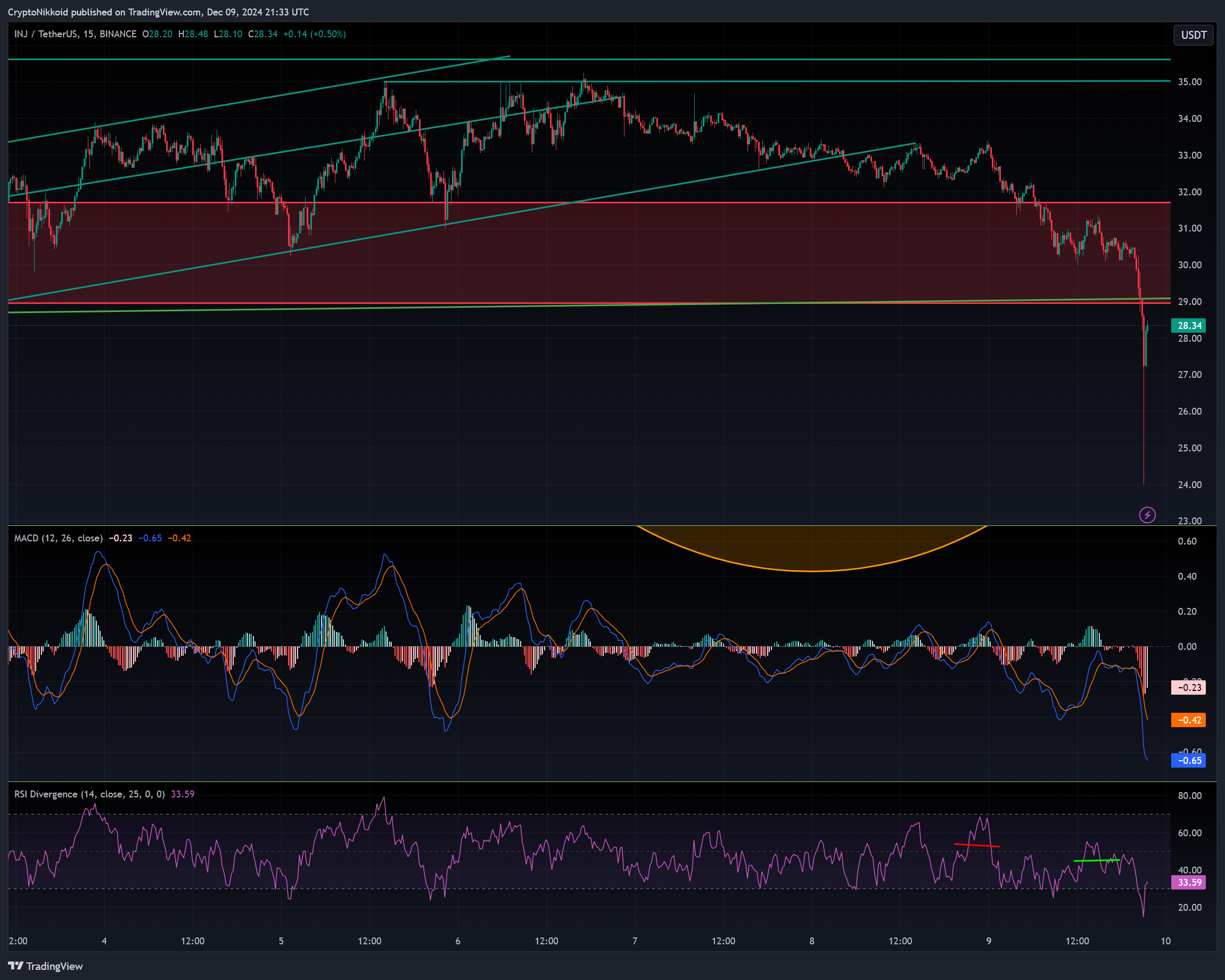Click the day 9 time axis label

[x=989, y=941]
